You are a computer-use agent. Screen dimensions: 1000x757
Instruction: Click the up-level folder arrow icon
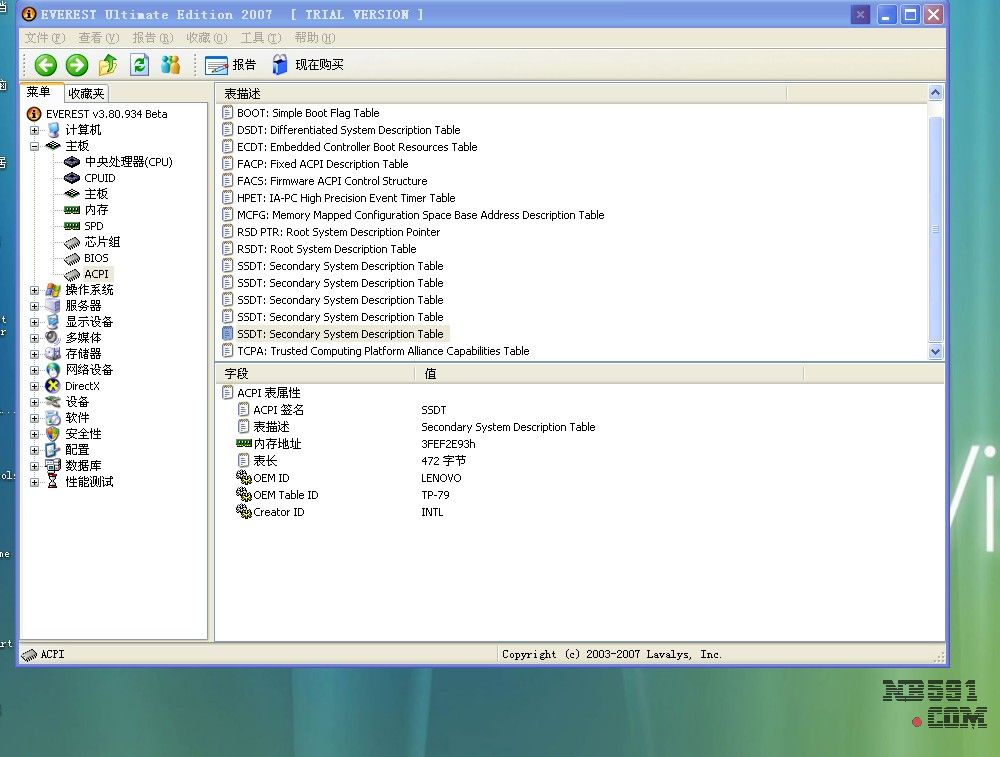(108, 65)
